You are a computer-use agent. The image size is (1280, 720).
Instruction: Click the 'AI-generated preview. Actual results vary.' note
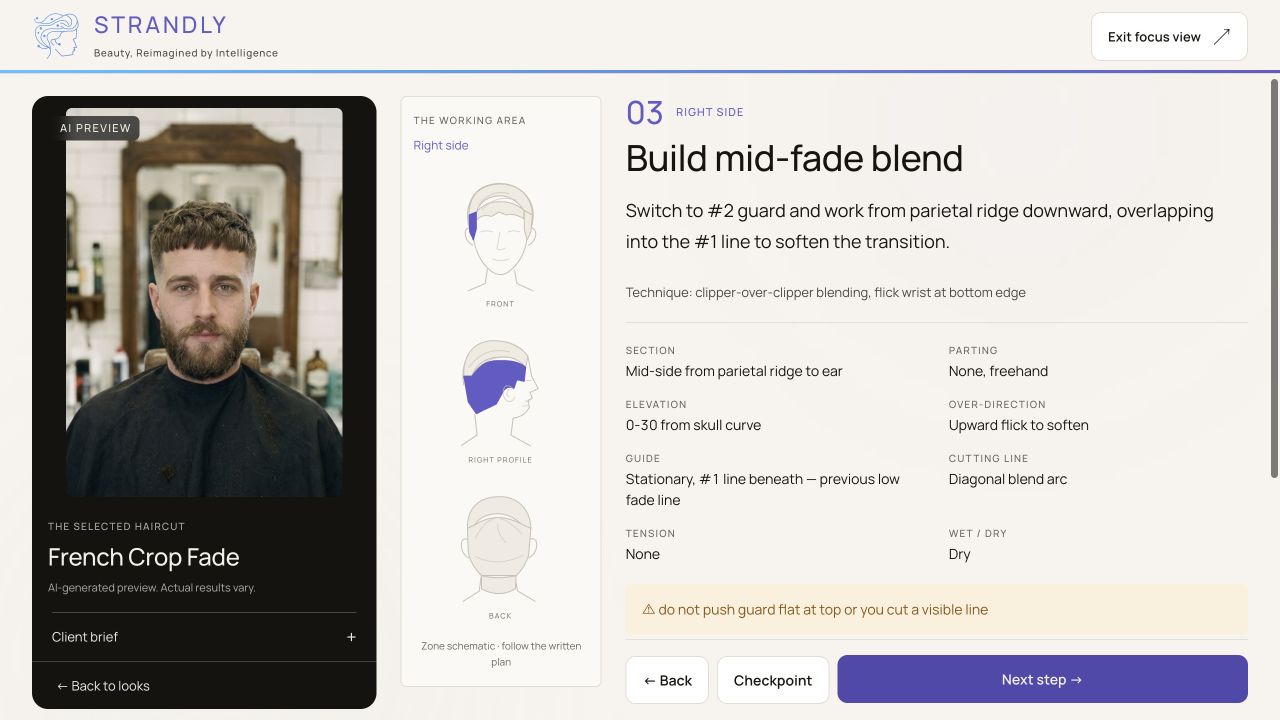(152, 588)
